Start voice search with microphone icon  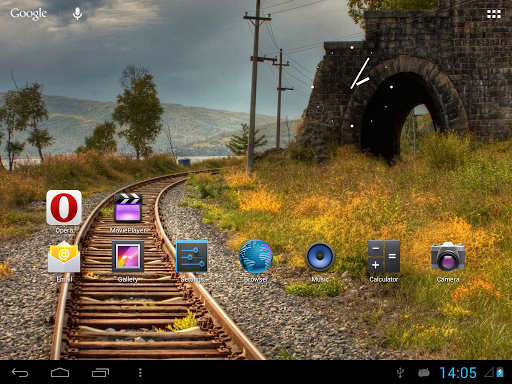pyautogui.click(x=77, y=14)
